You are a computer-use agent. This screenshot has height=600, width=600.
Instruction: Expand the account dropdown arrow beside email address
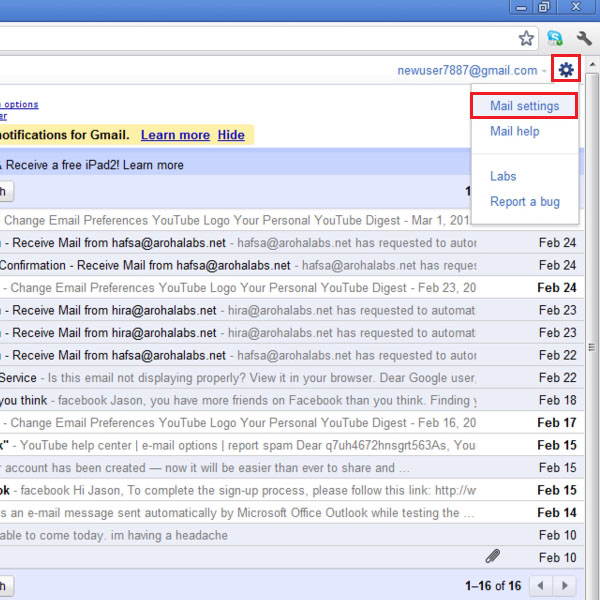[x=543, y=70]
